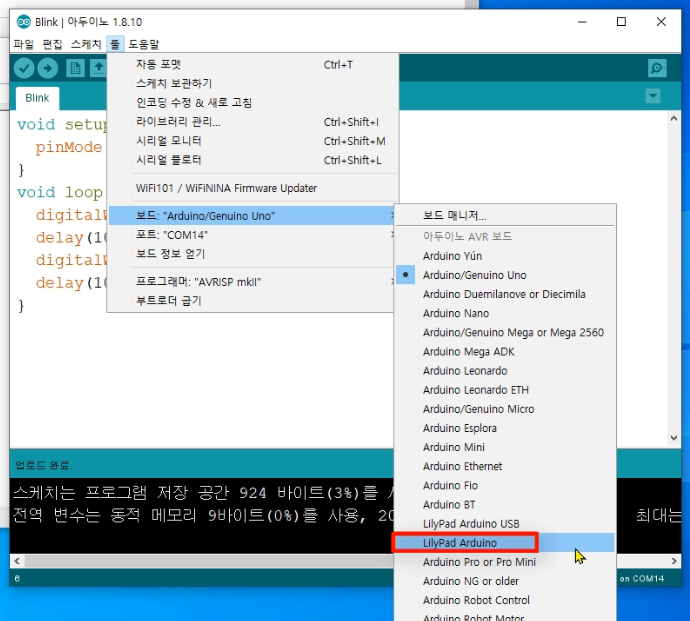Expand the 프로그래머: "AVRISP mkII" submenu
The image size is (690, 621).
(x=251, y=282)
